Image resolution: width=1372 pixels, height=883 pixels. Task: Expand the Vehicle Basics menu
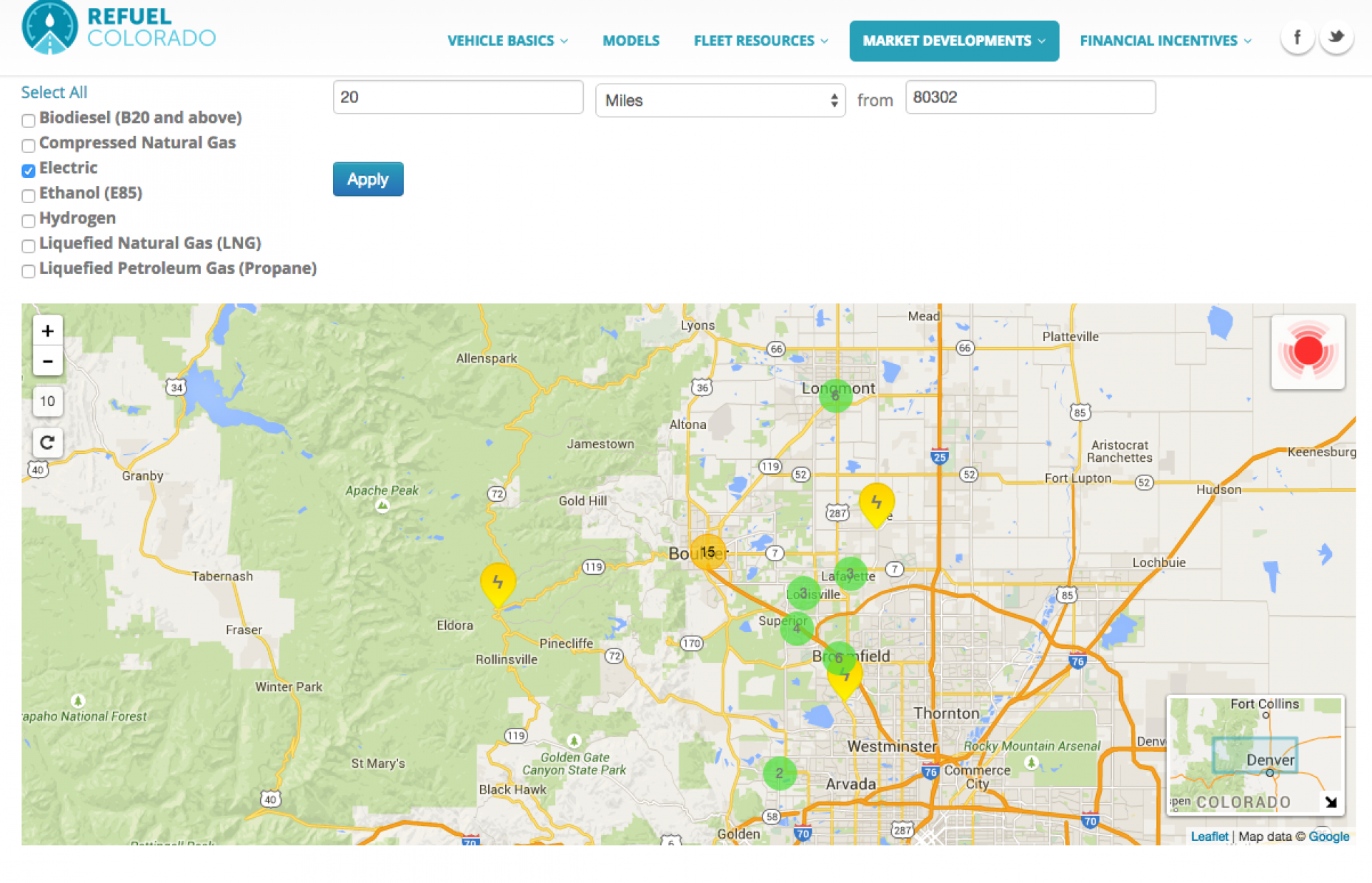[x=507, y=41]
